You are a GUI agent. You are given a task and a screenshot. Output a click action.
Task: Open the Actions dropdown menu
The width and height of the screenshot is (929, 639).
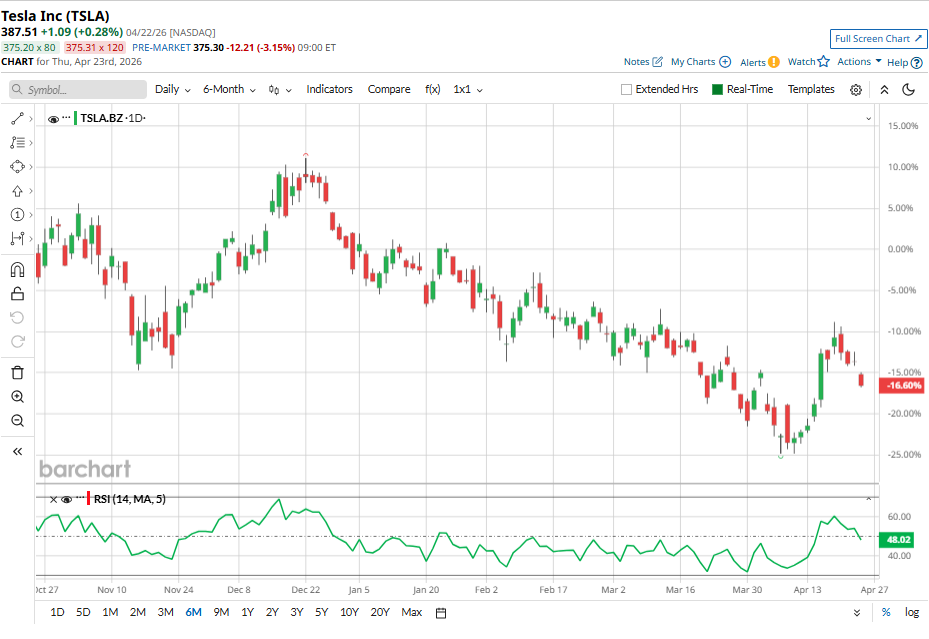(x=859, y=62)
